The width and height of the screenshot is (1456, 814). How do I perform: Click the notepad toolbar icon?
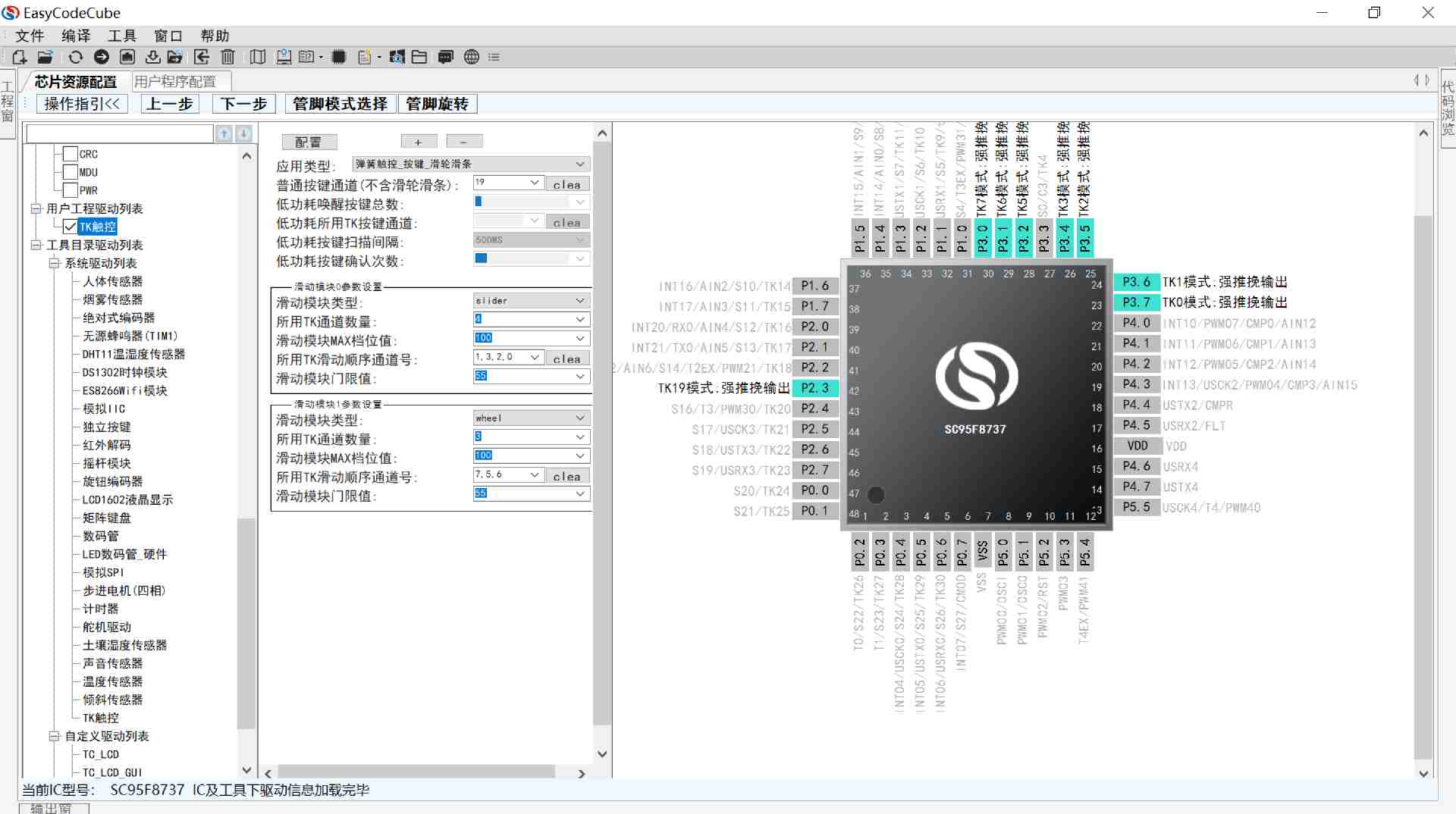point(364,57)
